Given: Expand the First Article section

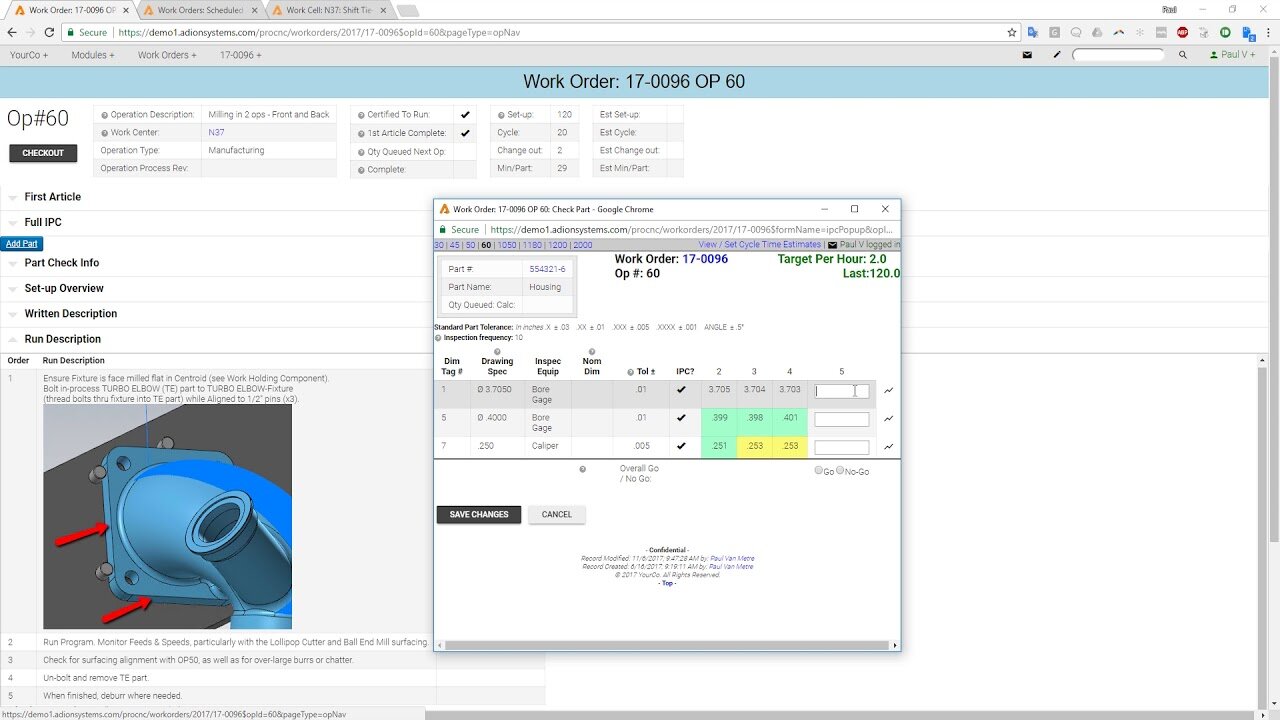Looking at the screenshot, I should [52, 197].
